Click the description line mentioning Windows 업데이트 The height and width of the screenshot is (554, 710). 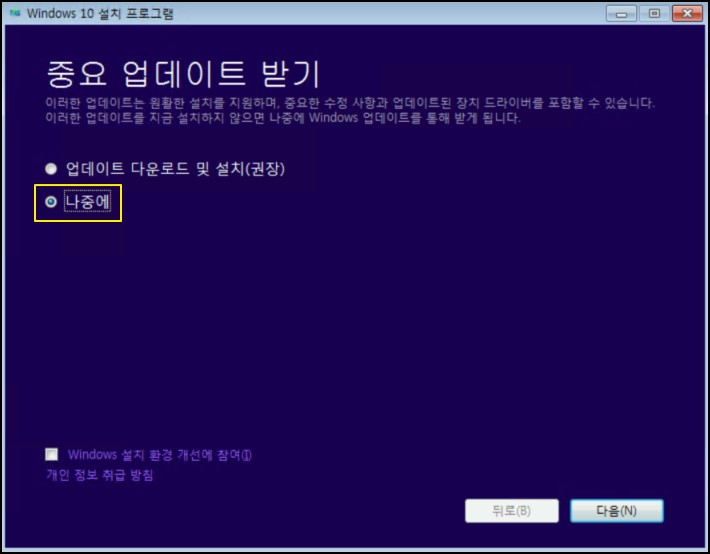(283, 118)
